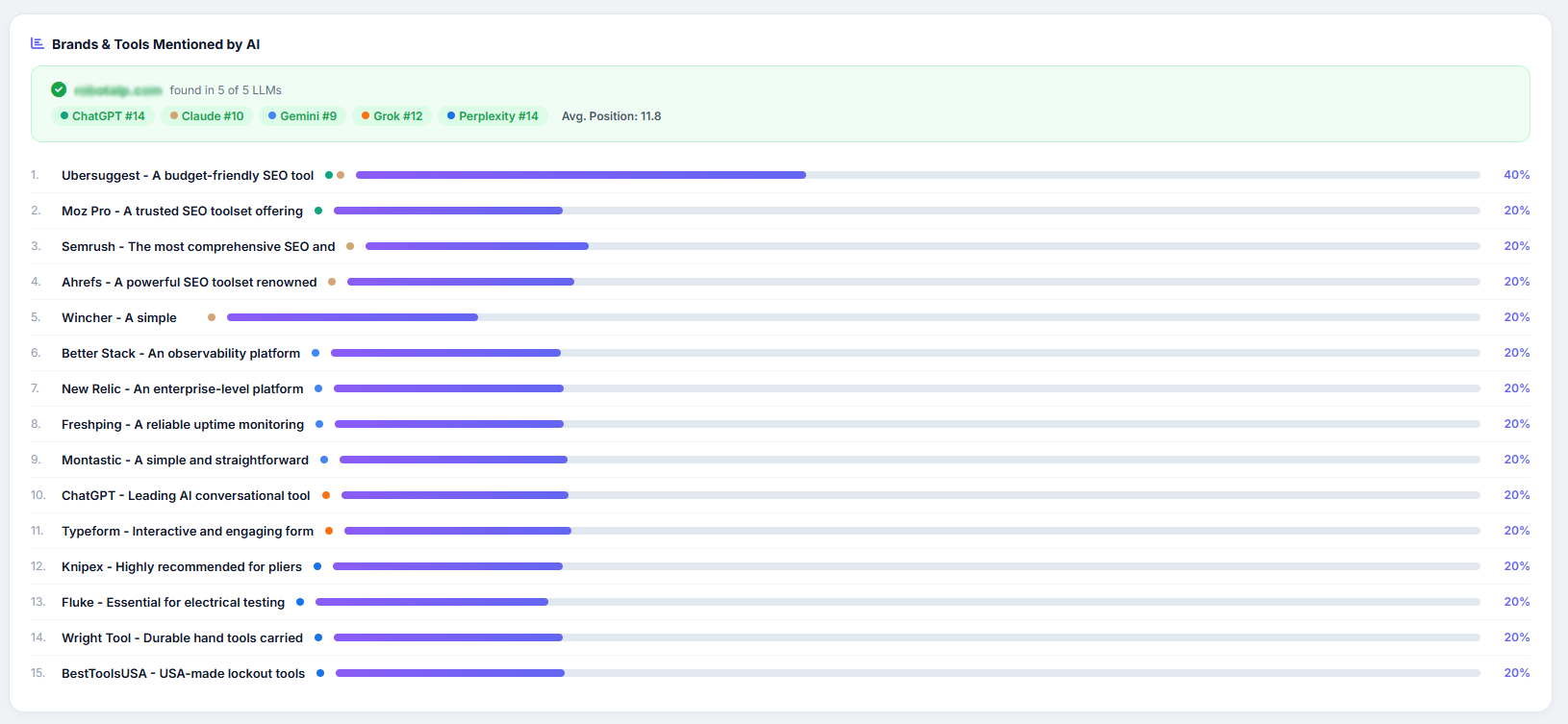
Task: Click the Fluke progress bar
Action: (898, 602)
